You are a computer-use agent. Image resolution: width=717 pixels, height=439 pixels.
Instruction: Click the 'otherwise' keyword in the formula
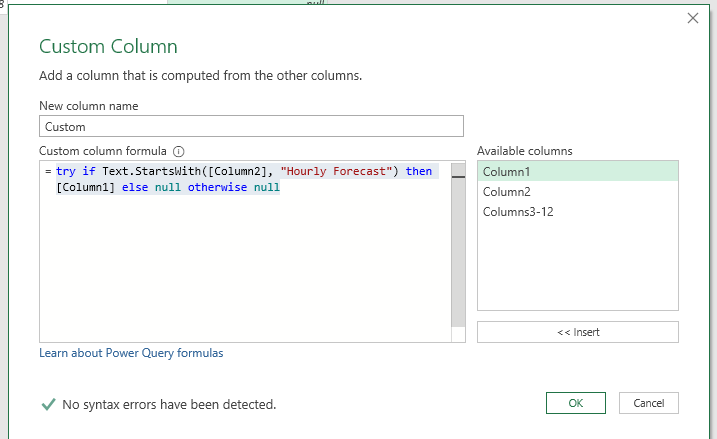coord(217,187)
